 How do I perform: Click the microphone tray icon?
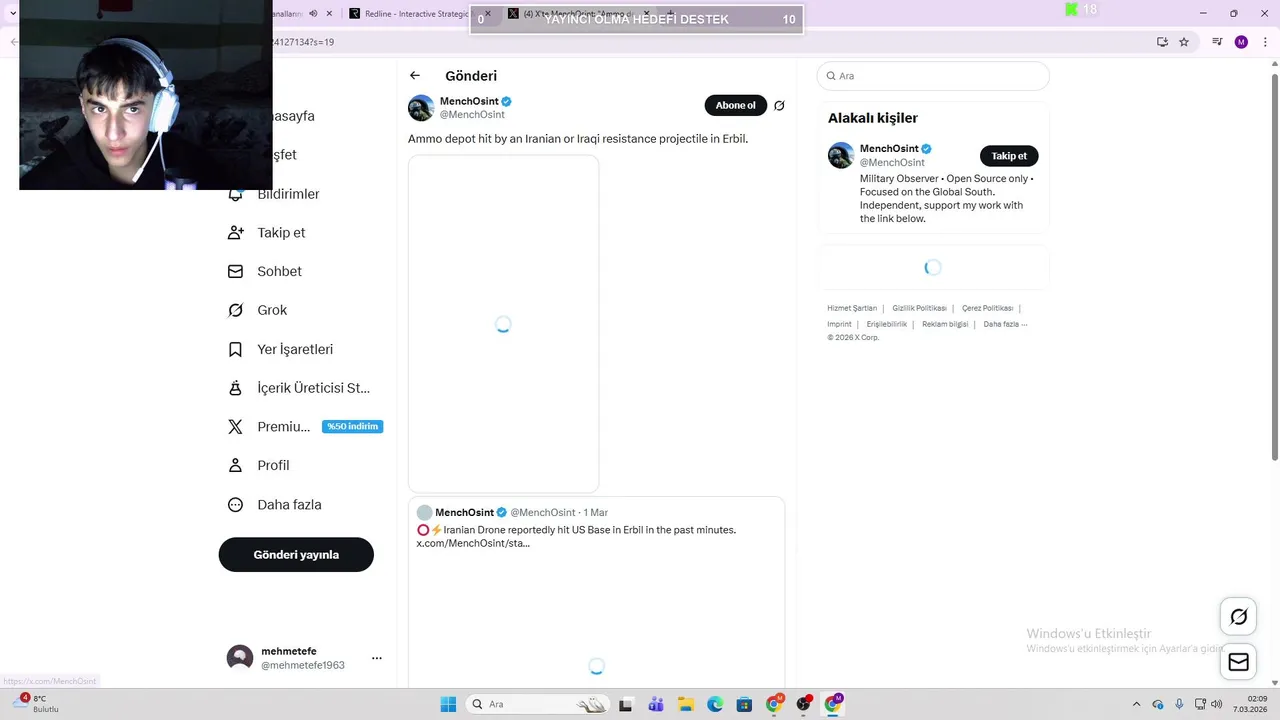point(1179,704)
